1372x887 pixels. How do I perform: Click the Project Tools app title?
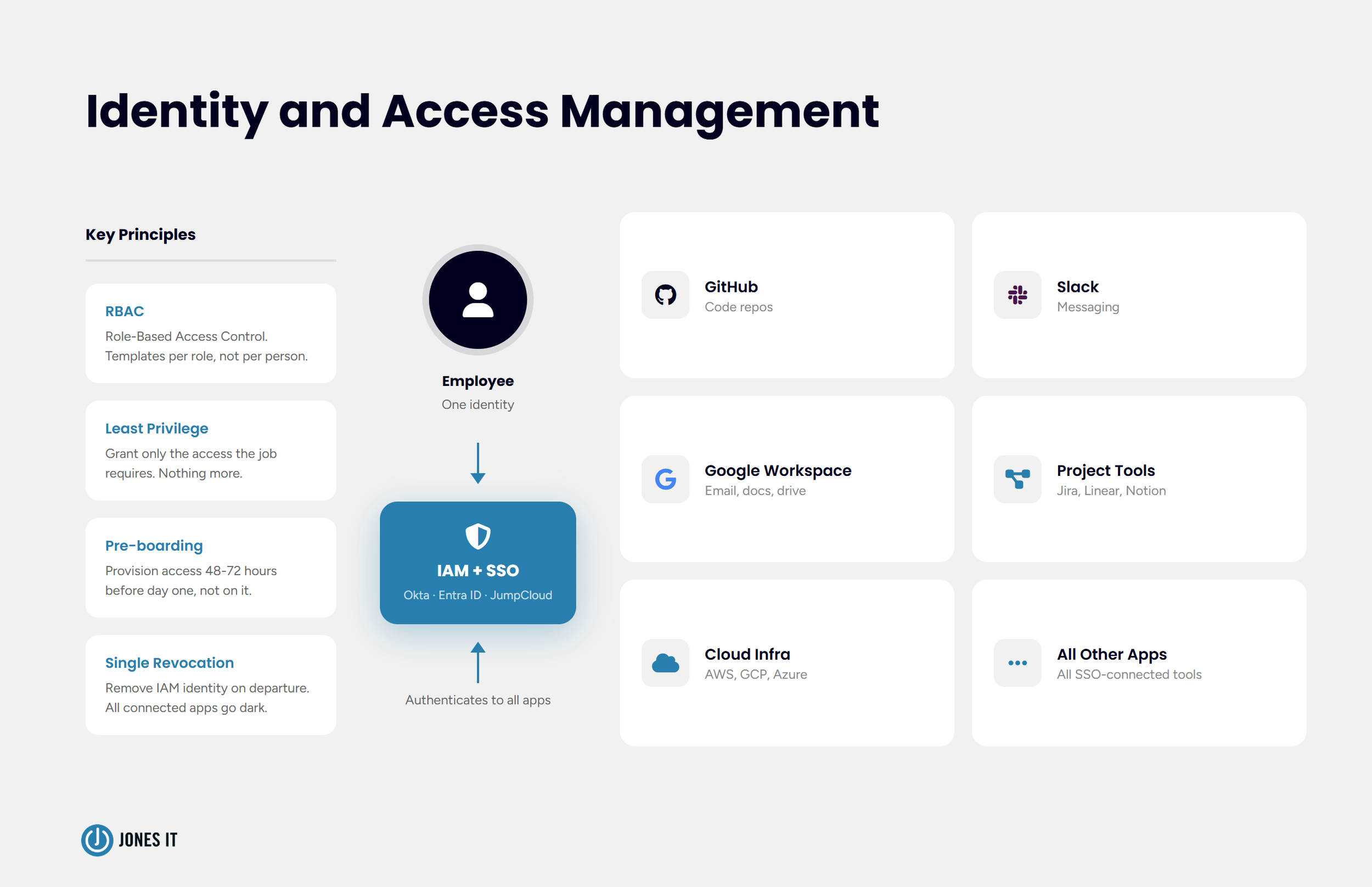pos(1106,471)
